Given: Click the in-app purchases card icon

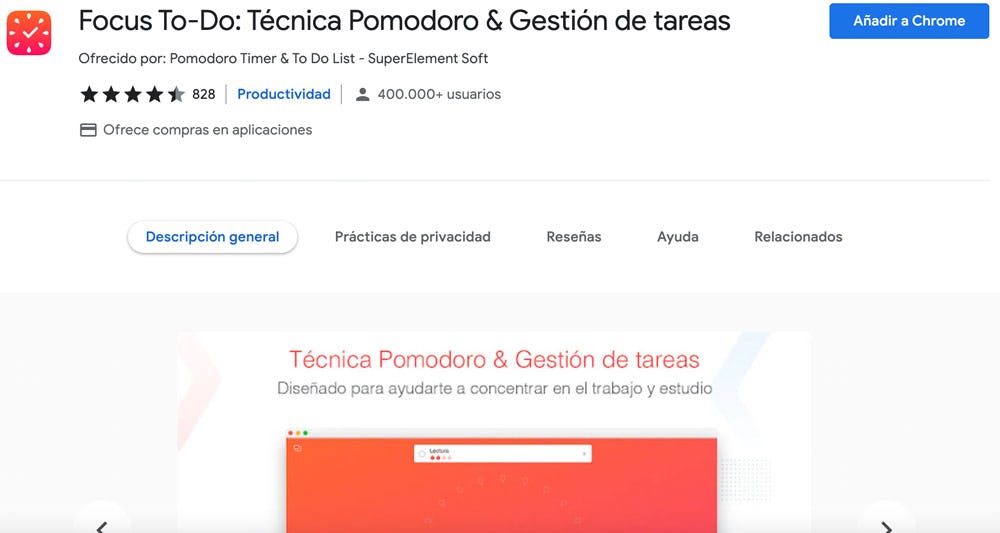Looking at the screenshot, I should click(88, 130).
